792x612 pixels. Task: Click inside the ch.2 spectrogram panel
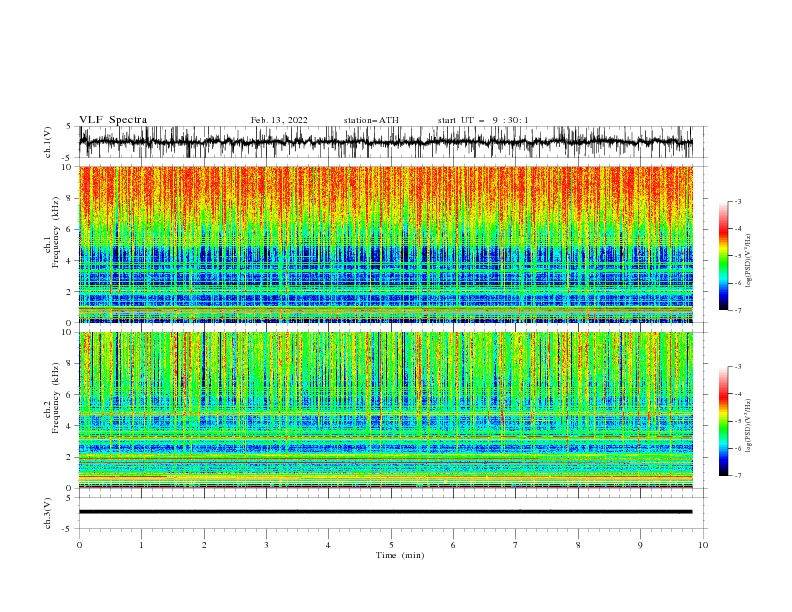386,410
